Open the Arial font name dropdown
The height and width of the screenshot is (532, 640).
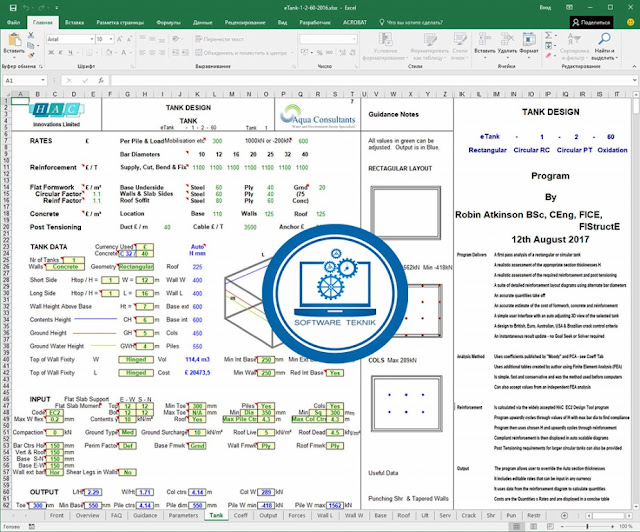[91, 39]
